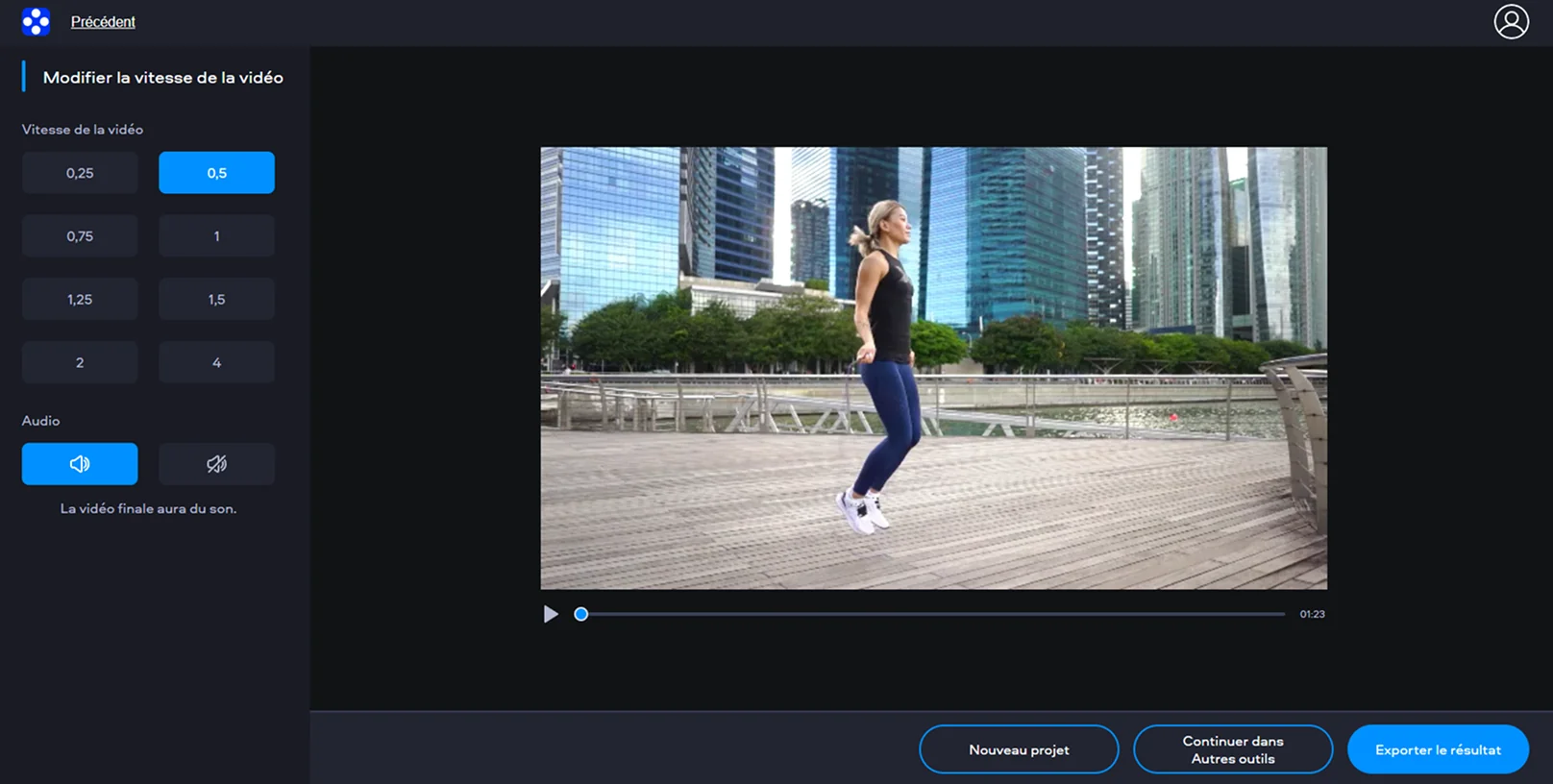Click Continuer dans Autres outils button
The image size is (1553, 784).
[x=1233, y=749]
